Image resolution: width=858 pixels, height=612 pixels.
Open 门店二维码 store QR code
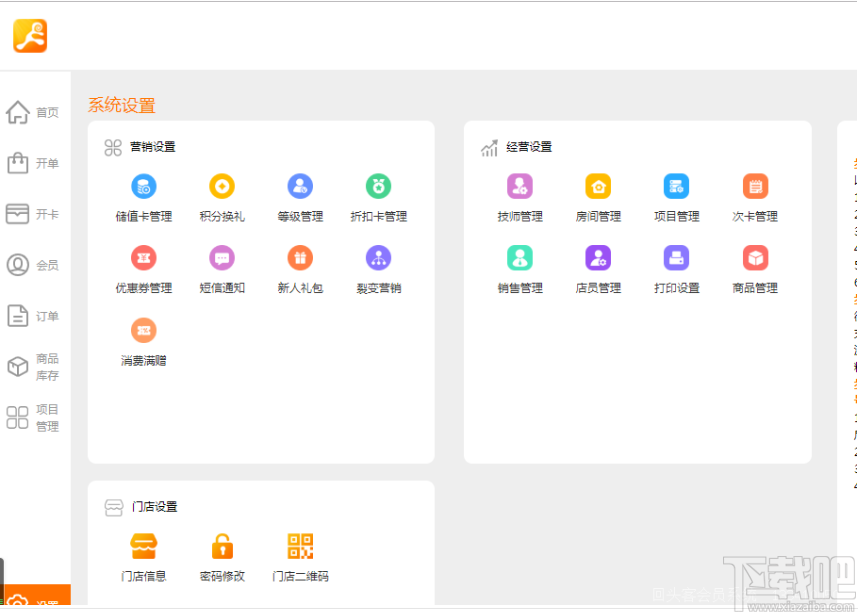point(298,557)
